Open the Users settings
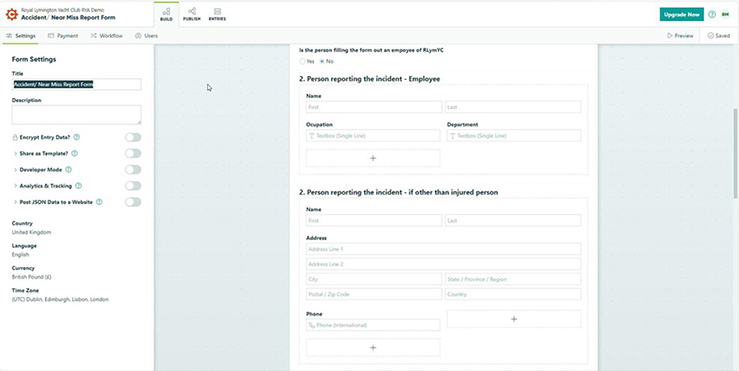The image size is (739, 371). click(x=147, y=36)
